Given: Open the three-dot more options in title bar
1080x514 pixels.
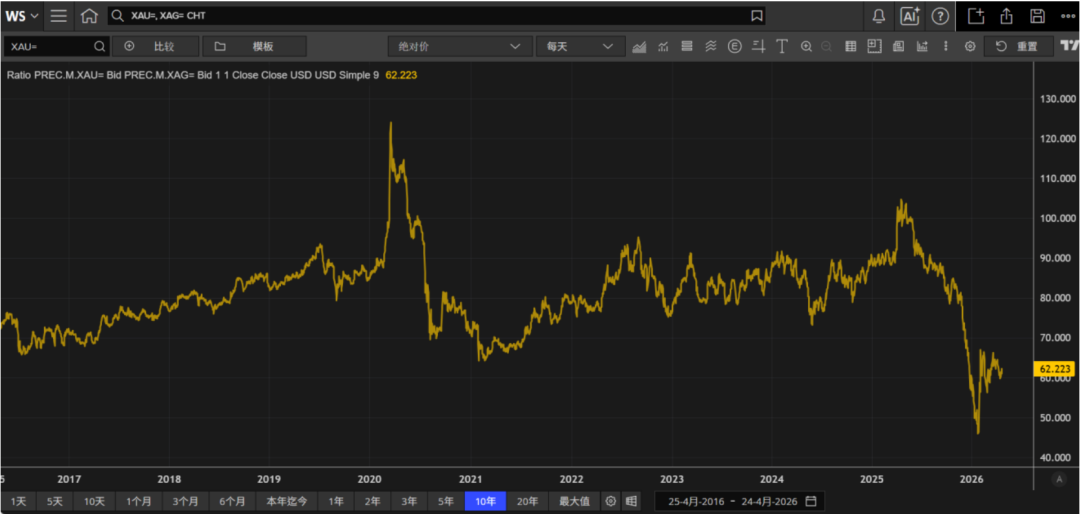Looking at the screenshot, I should click(x=1068, y=16).
